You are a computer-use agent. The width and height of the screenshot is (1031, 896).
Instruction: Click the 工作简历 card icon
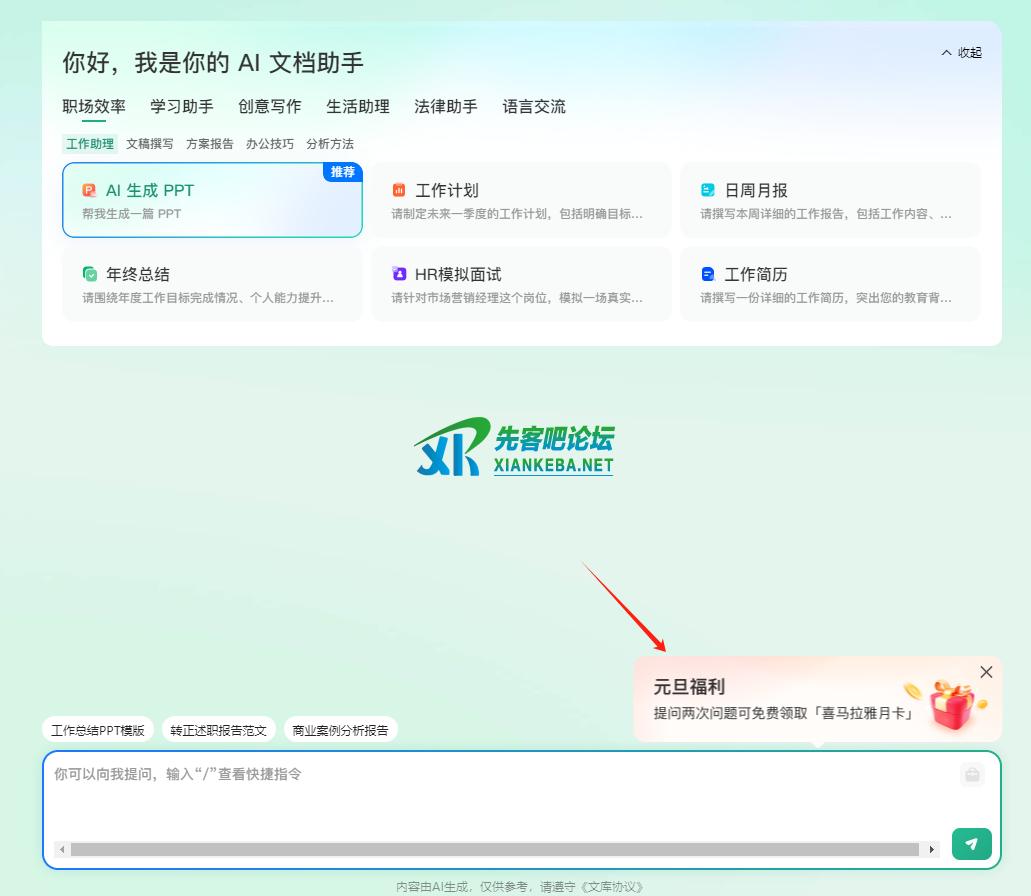708,274
